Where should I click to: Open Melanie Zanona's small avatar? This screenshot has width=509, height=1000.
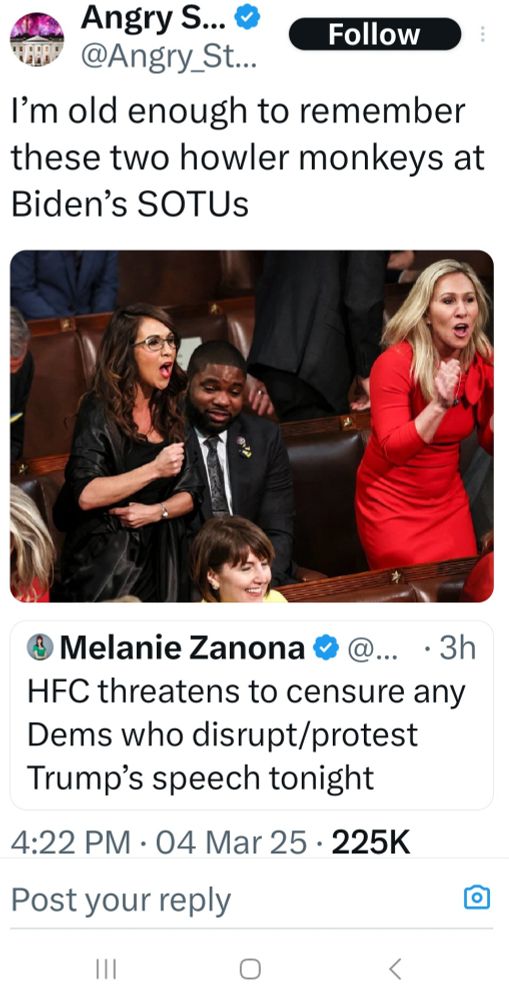[x=40, y=648]
